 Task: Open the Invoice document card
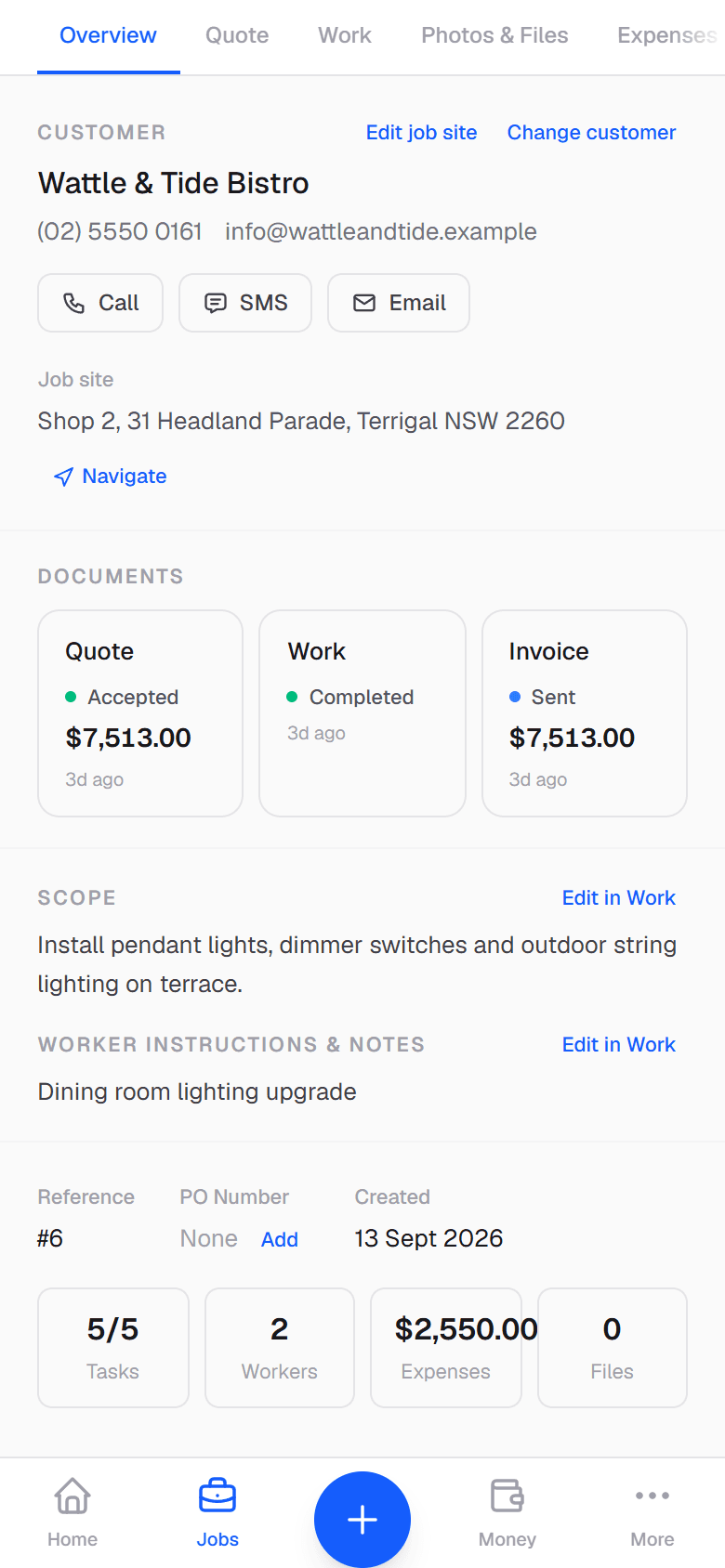point(585,713)
